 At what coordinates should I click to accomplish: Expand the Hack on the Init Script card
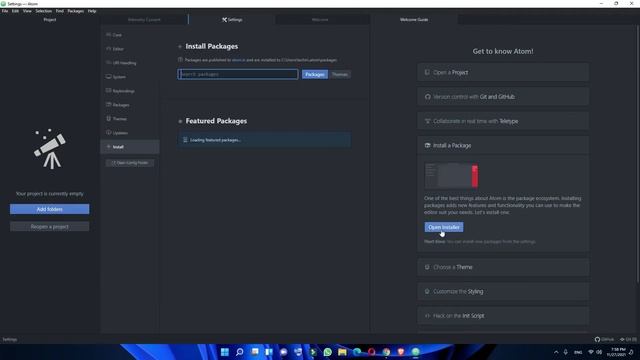point(503,316)
